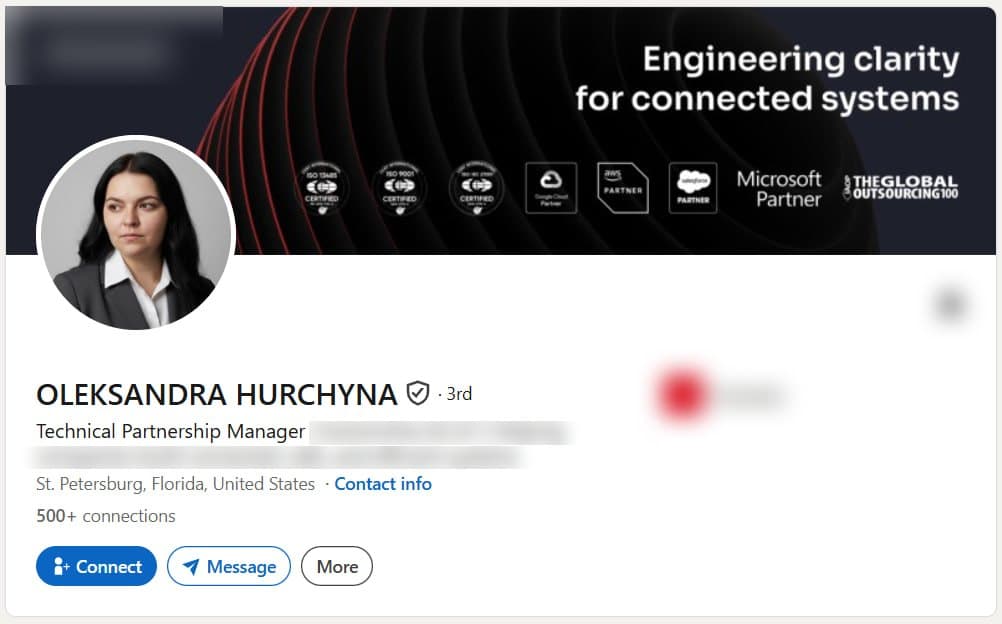Screen dimensions: 1002x624
Task: Click the Salesforce Partner badge in banner
Action: 693,187
